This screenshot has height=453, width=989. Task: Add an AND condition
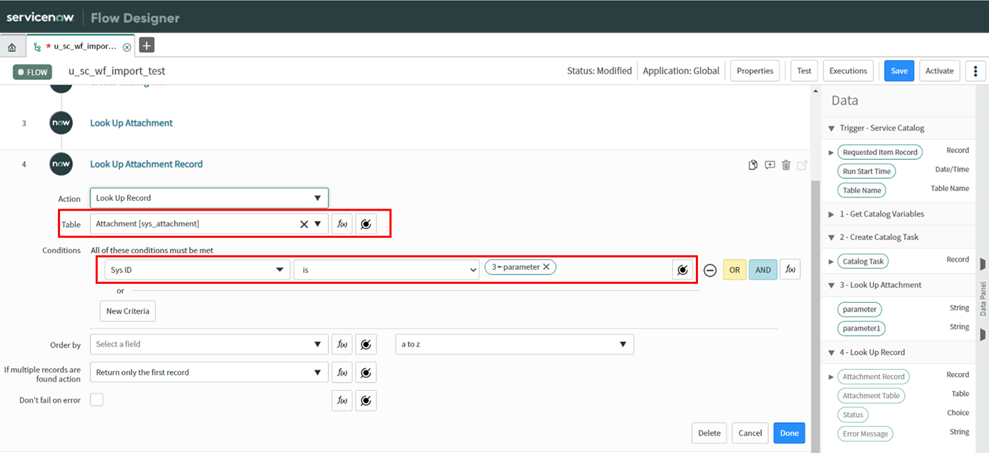763,270
